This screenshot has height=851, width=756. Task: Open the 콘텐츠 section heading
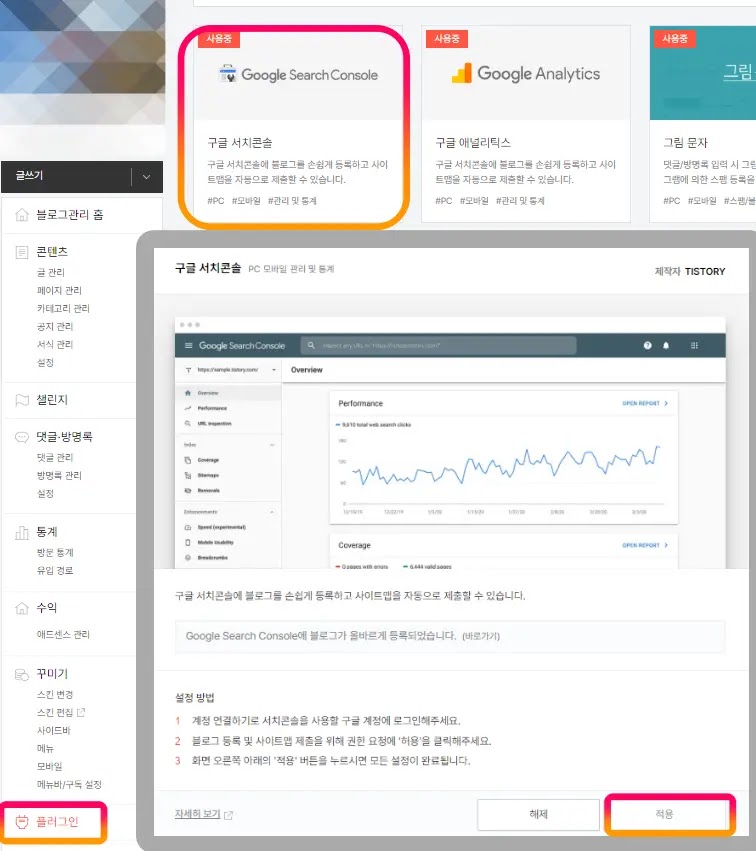52,252
